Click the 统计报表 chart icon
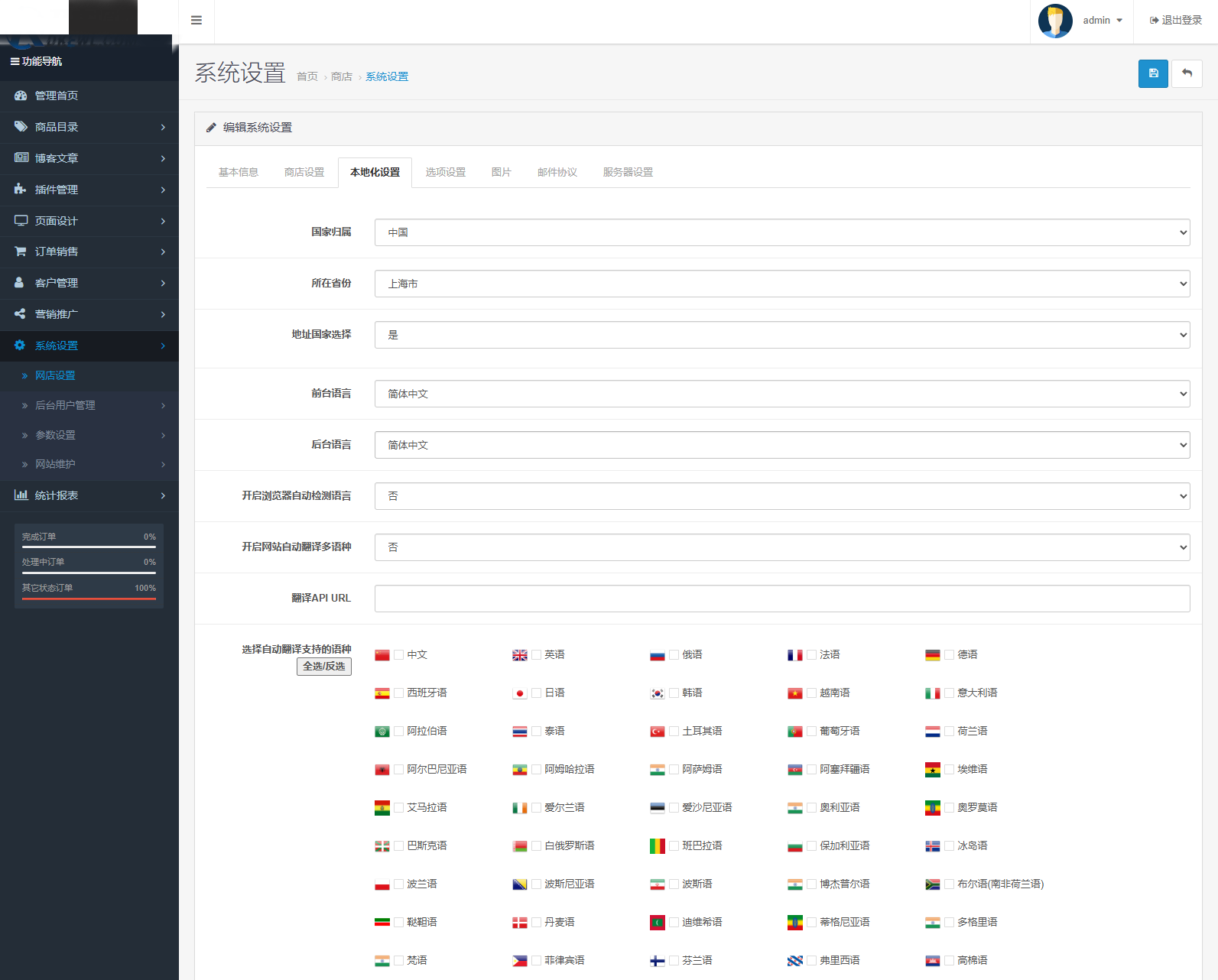 point(21,495)
